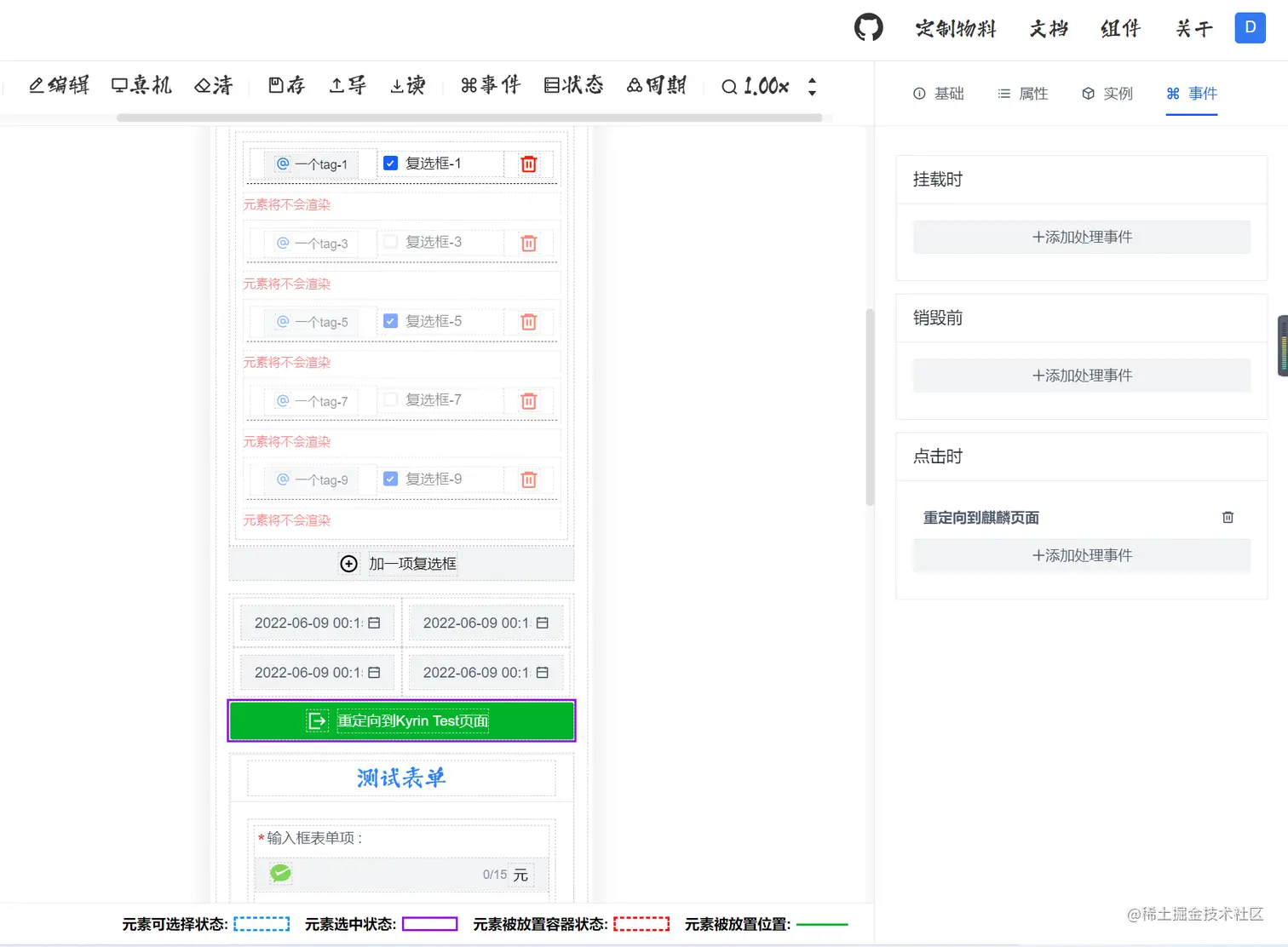This screenshot has width=1288, height=947.
Task: Check the 复选框-3 checkbox
Action: click(390, 242)
